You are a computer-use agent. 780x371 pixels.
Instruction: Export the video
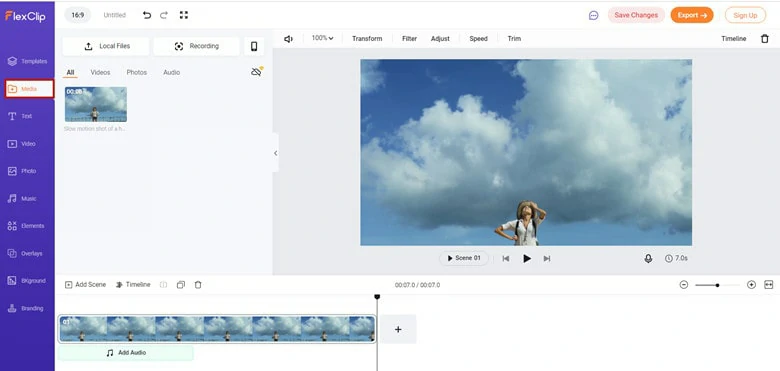click(692, 15)
